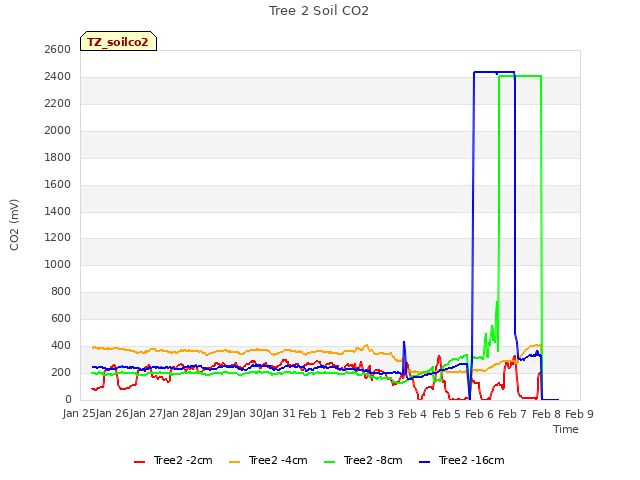Click the 400 y-axis tick label

click(x=61, y=346)
